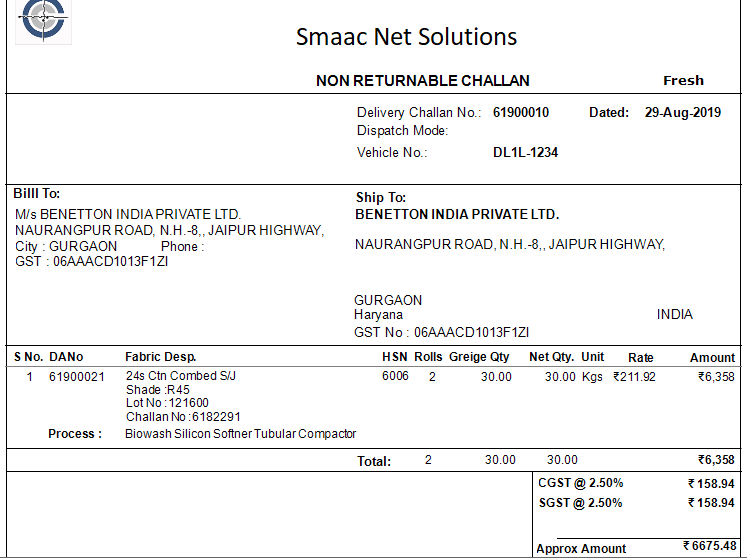The width and height of the screenshot is (756, 558).
Task: Click the 'Vehicle No.:' label
Action: coord(392,152)
